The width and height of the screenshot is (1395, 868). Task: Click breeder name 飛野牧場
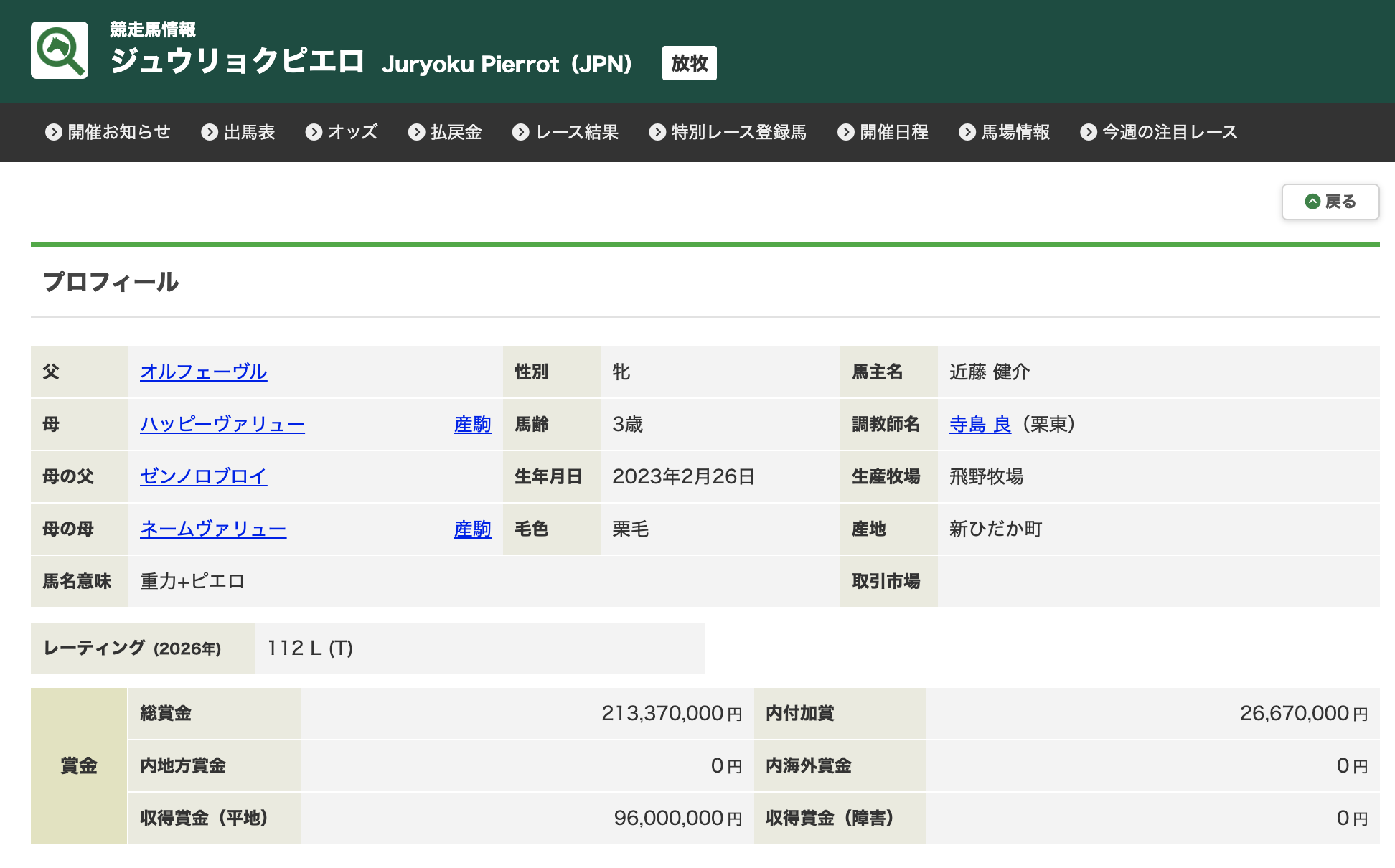click(987, 476)
